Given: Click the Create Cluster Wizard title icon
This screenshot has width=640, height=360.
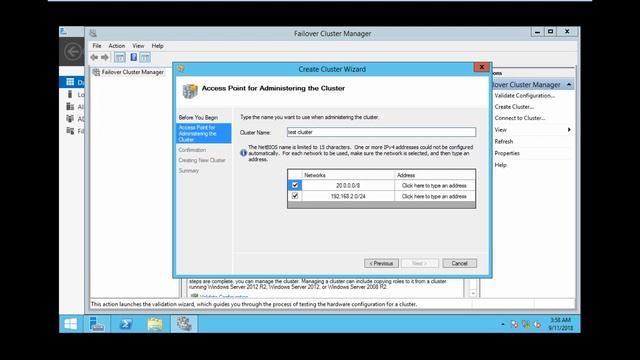Looking at the screenshot, I should (x=181, y=69).
